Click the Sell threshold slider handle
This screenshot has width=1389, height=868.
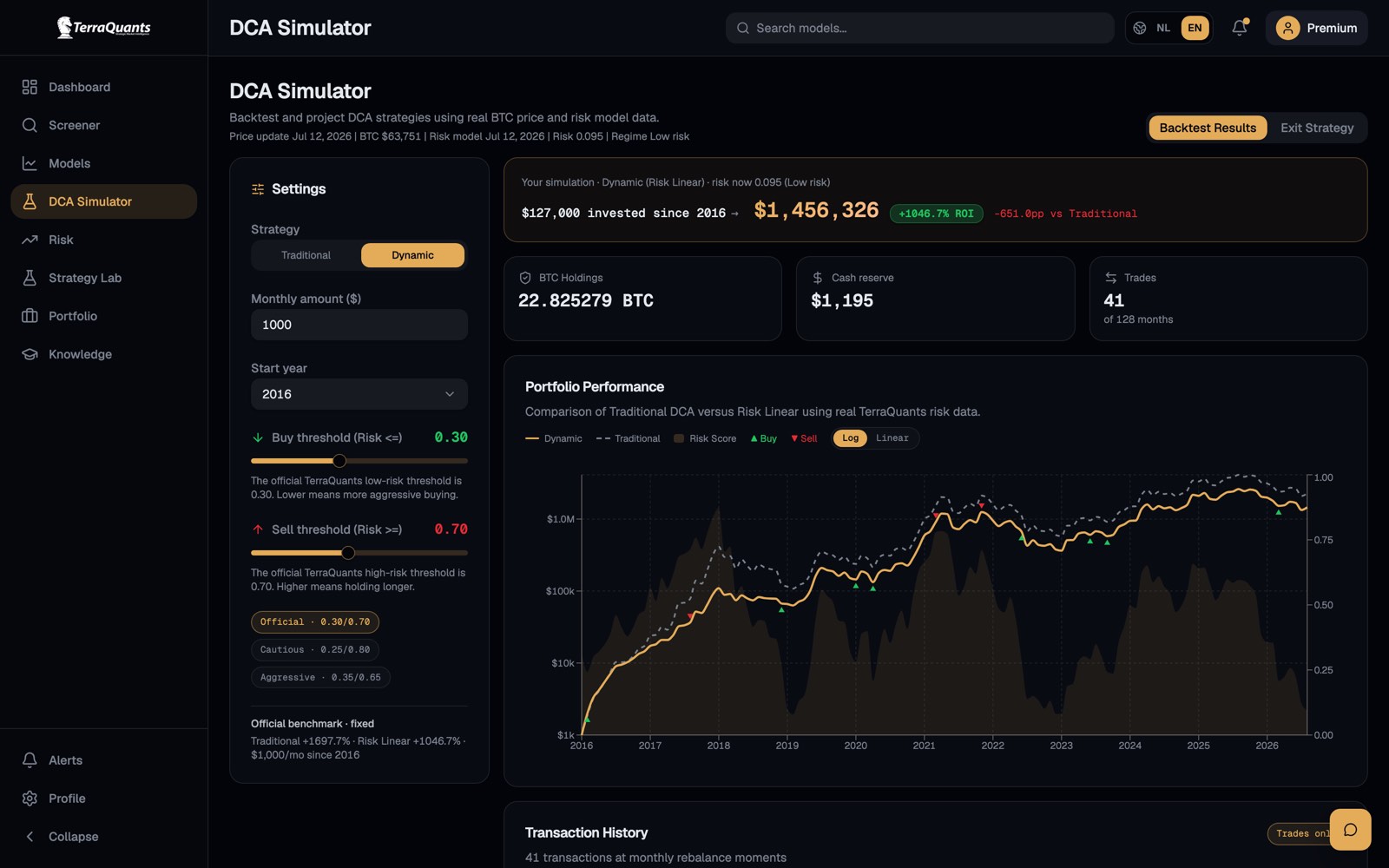348,553
